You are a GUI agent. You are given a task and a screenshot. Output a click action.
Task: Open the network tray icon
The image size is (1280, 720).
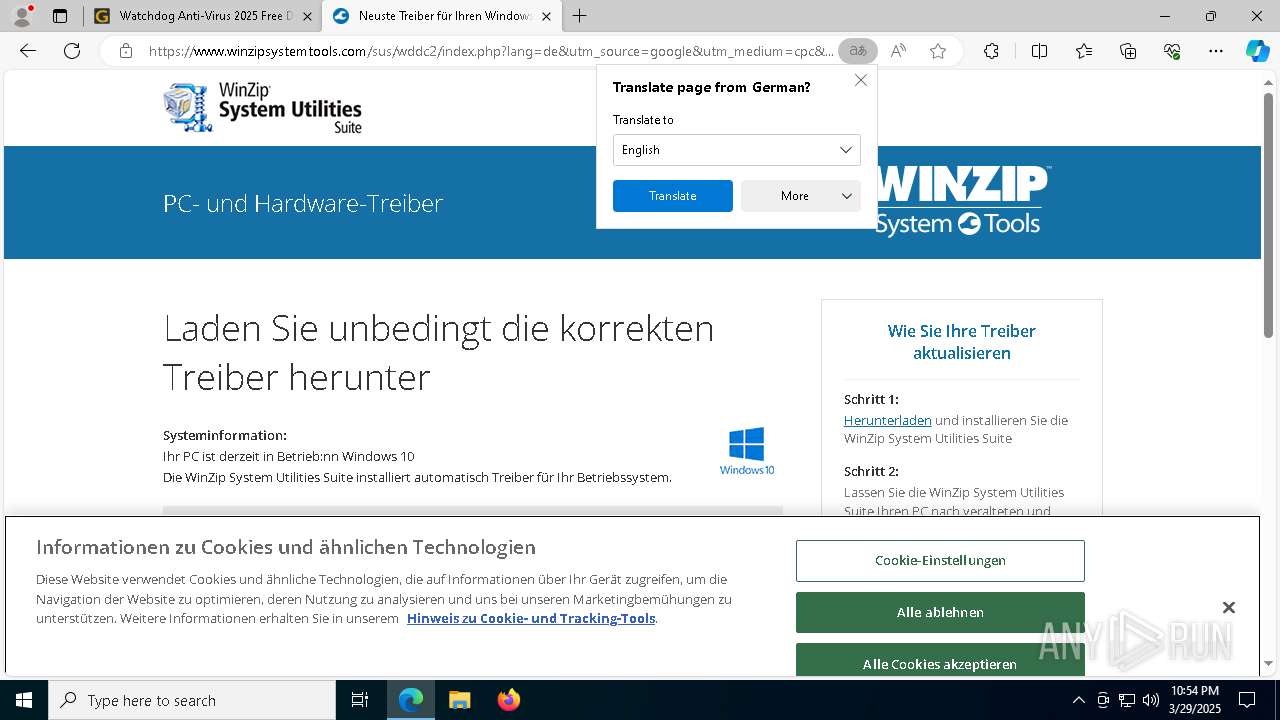point(1127,700)
